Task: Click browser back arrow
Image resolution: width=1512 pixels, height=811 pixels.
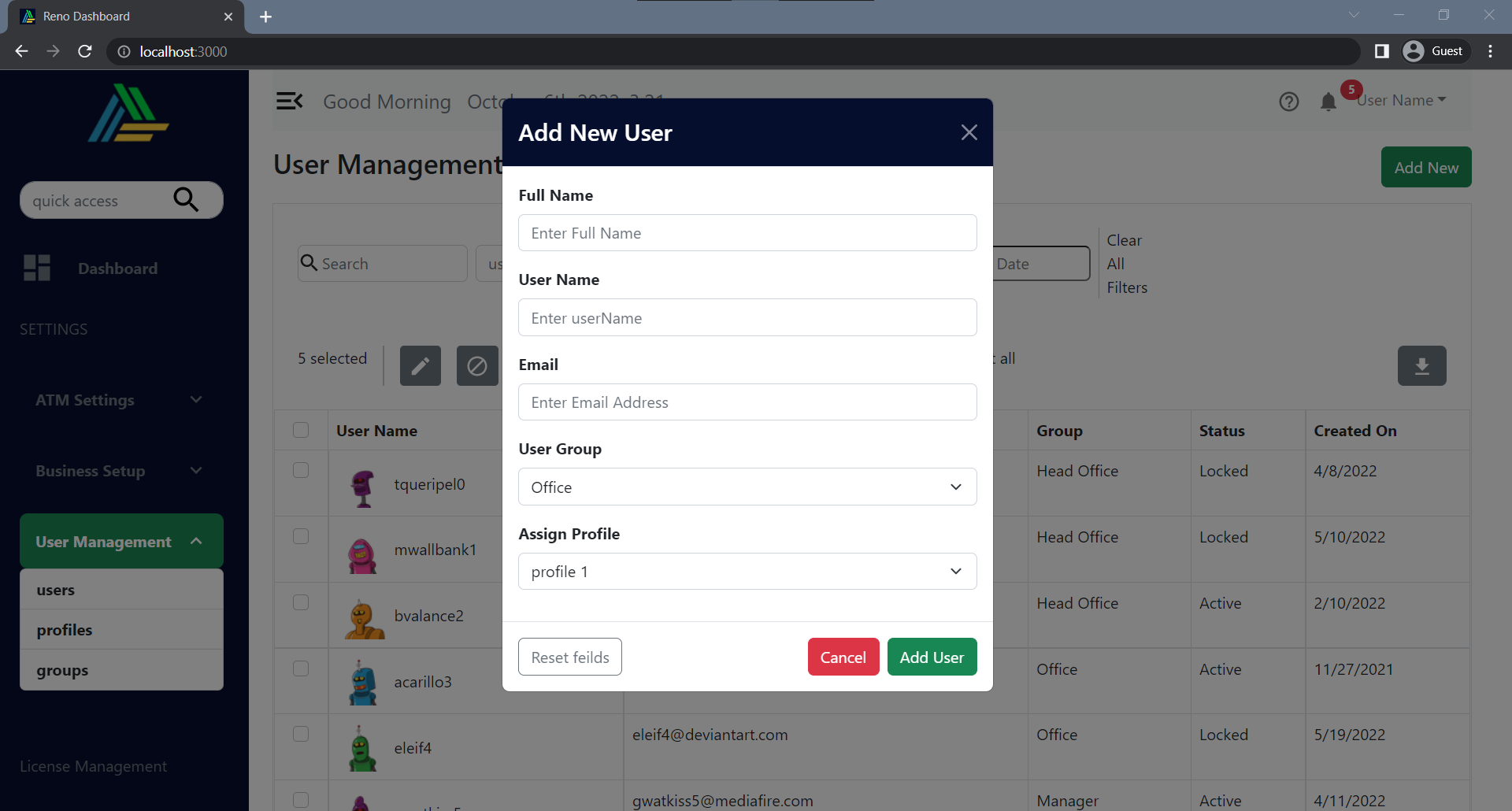Action: point(21,51)
